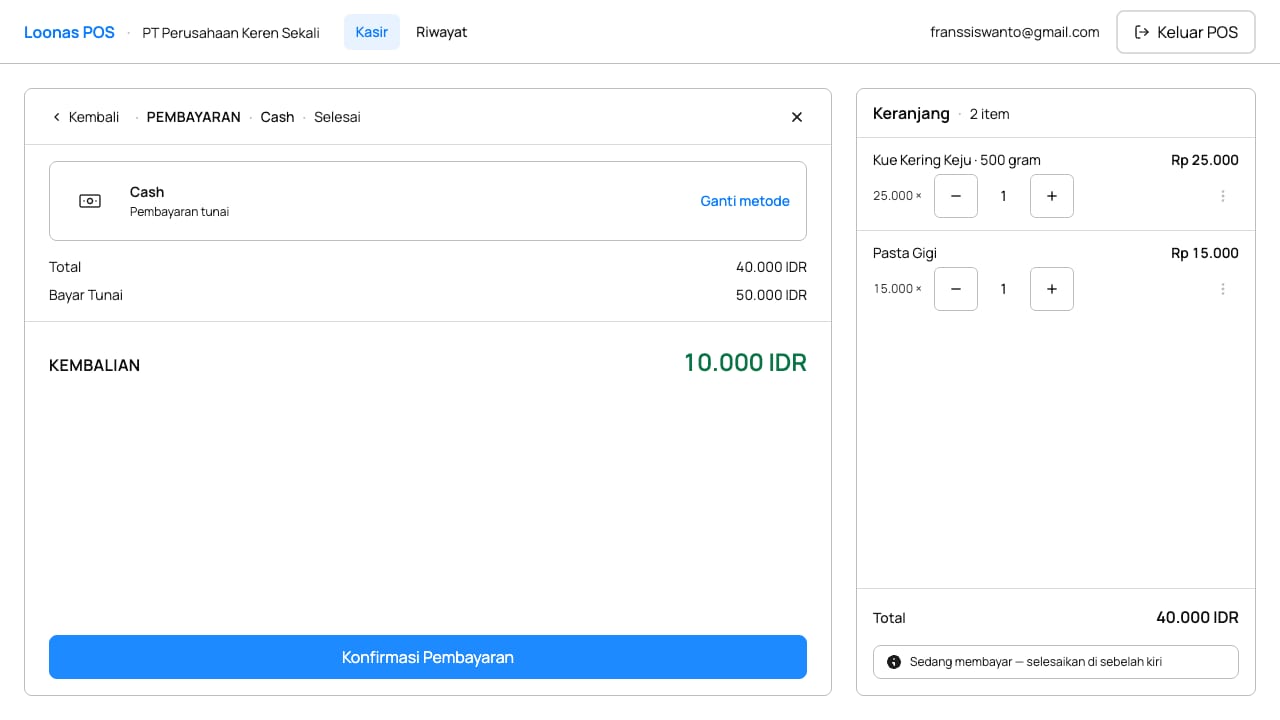Click the Keluar POS exit button
The image size is (1280, 720).
(1186, 32)
